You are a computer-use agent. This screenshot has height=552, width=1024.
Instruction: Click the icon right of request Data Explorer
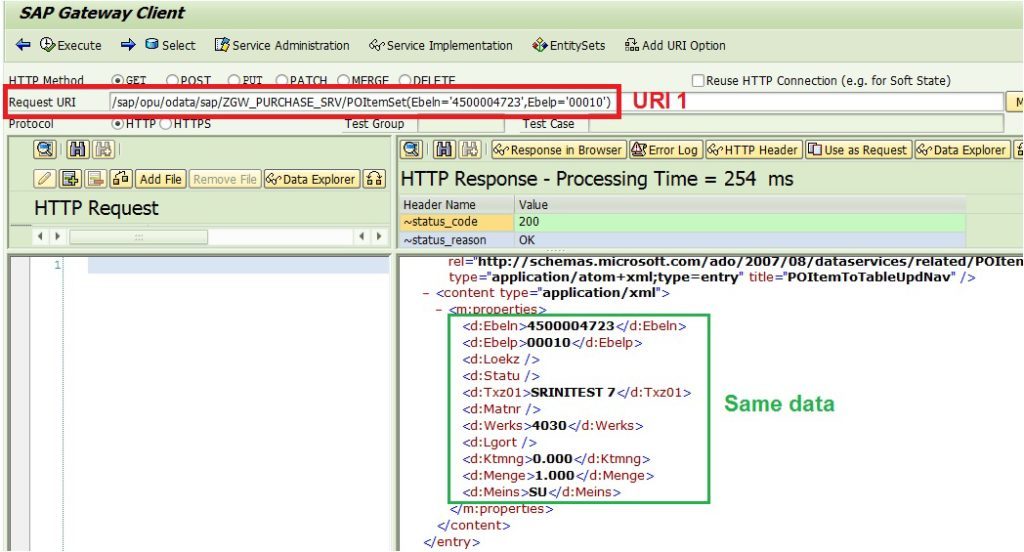[375, 179]
